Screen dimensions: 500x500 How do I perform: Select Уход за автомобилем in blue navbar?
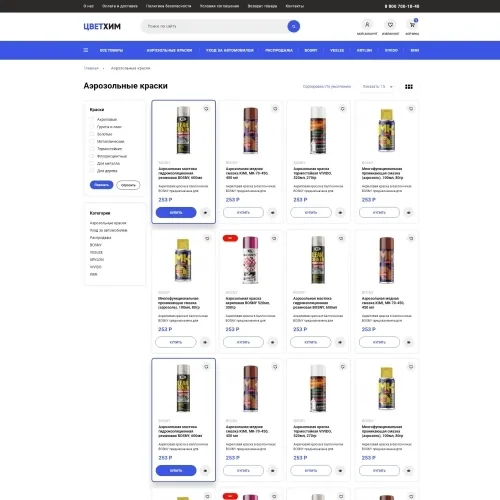[230, 50]
